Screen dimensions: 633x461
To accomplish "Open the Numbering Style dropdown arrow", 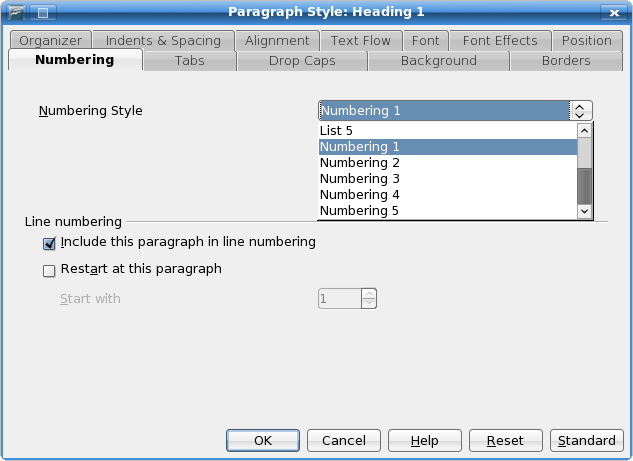I will (581, 110).
